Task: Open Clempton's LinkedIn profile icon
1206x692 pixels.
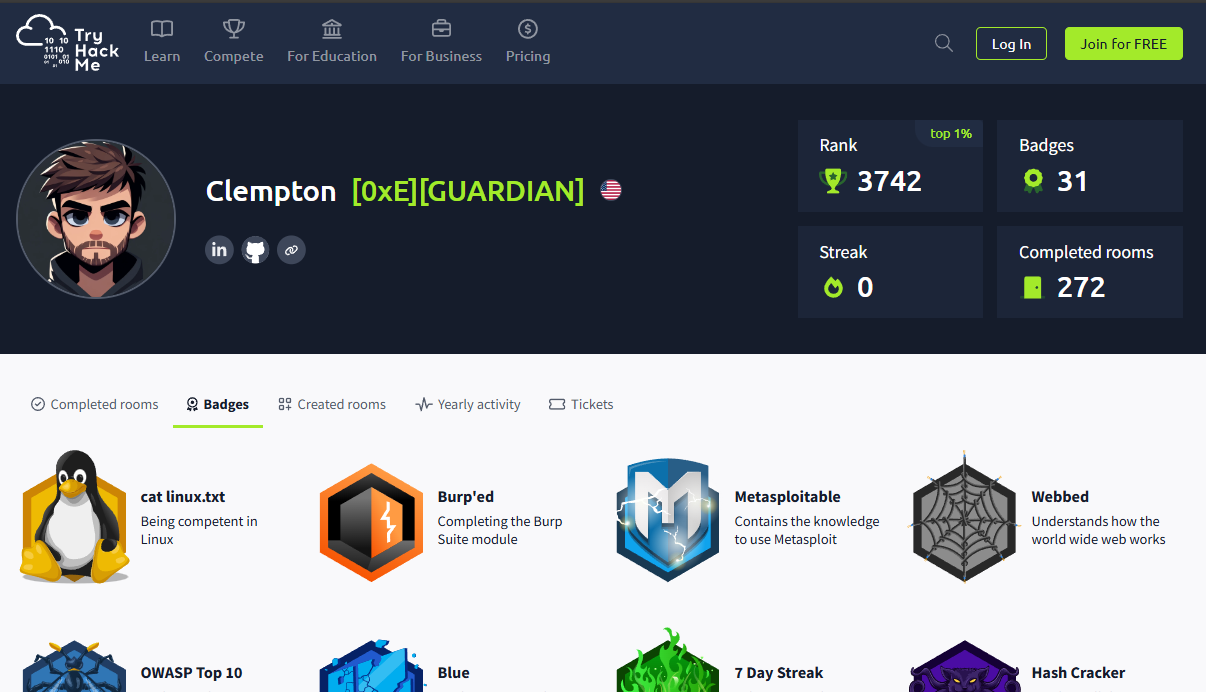Action: click(x=219, y=250)
